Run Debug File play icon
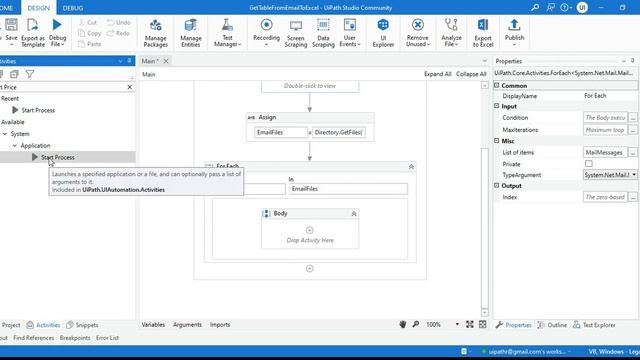 pyautogui.click(x=57, y=25)
